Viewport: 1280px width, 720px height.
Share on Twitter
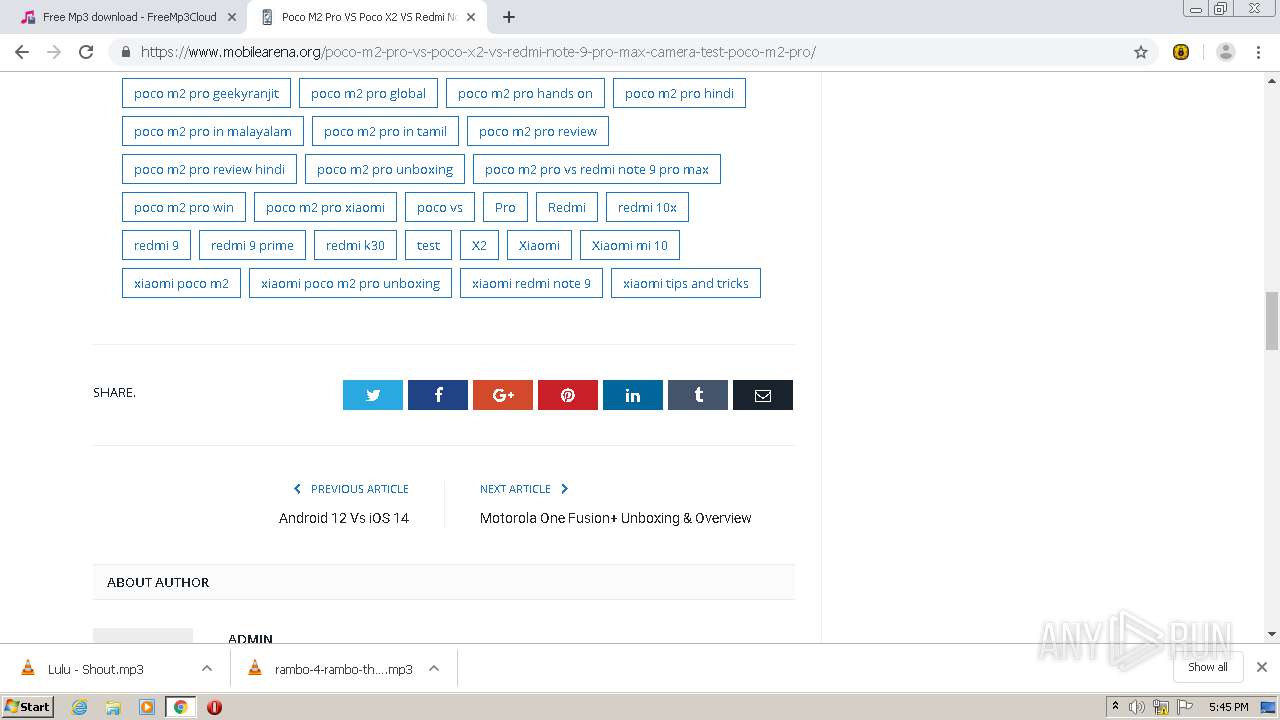373,395
